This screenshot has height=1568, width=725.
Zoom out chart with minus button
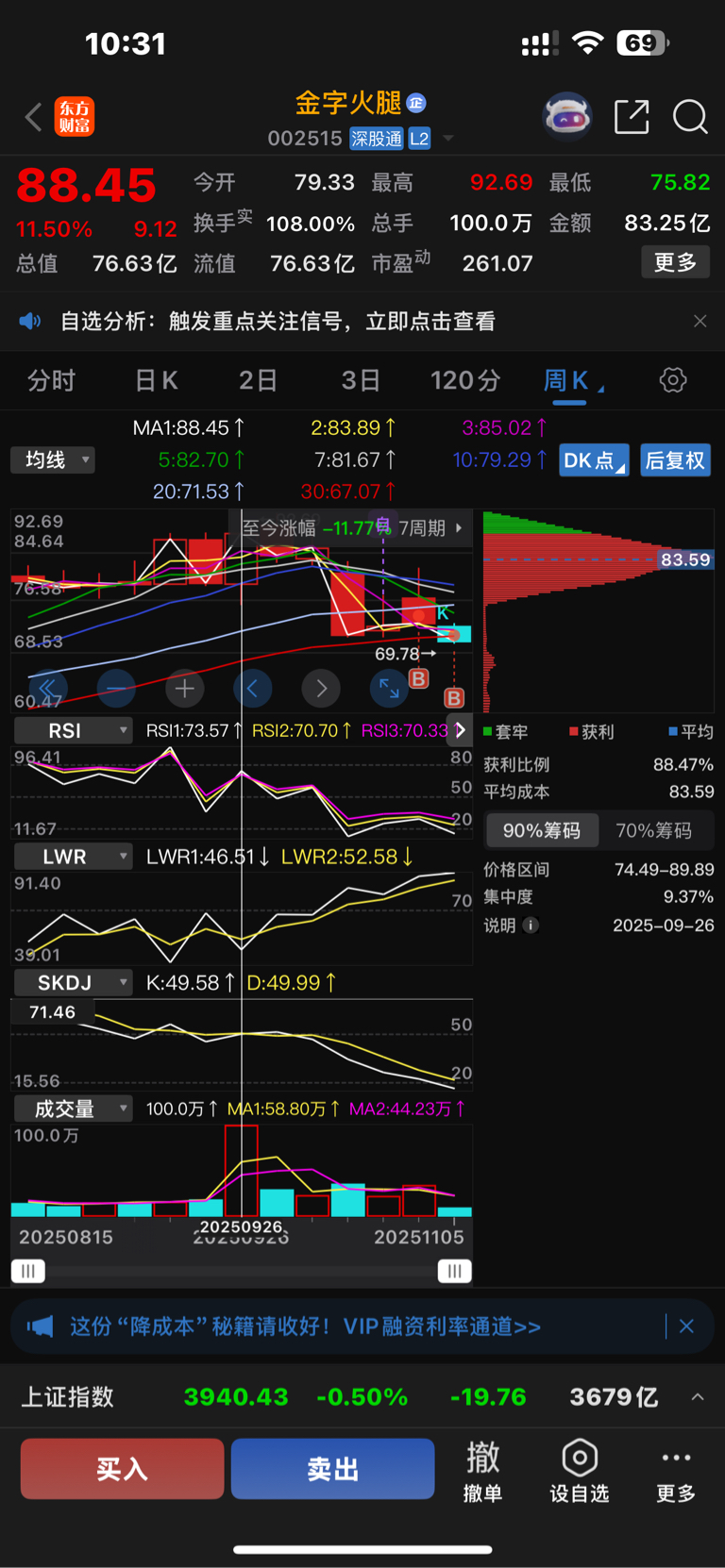(x=115, y=689)
